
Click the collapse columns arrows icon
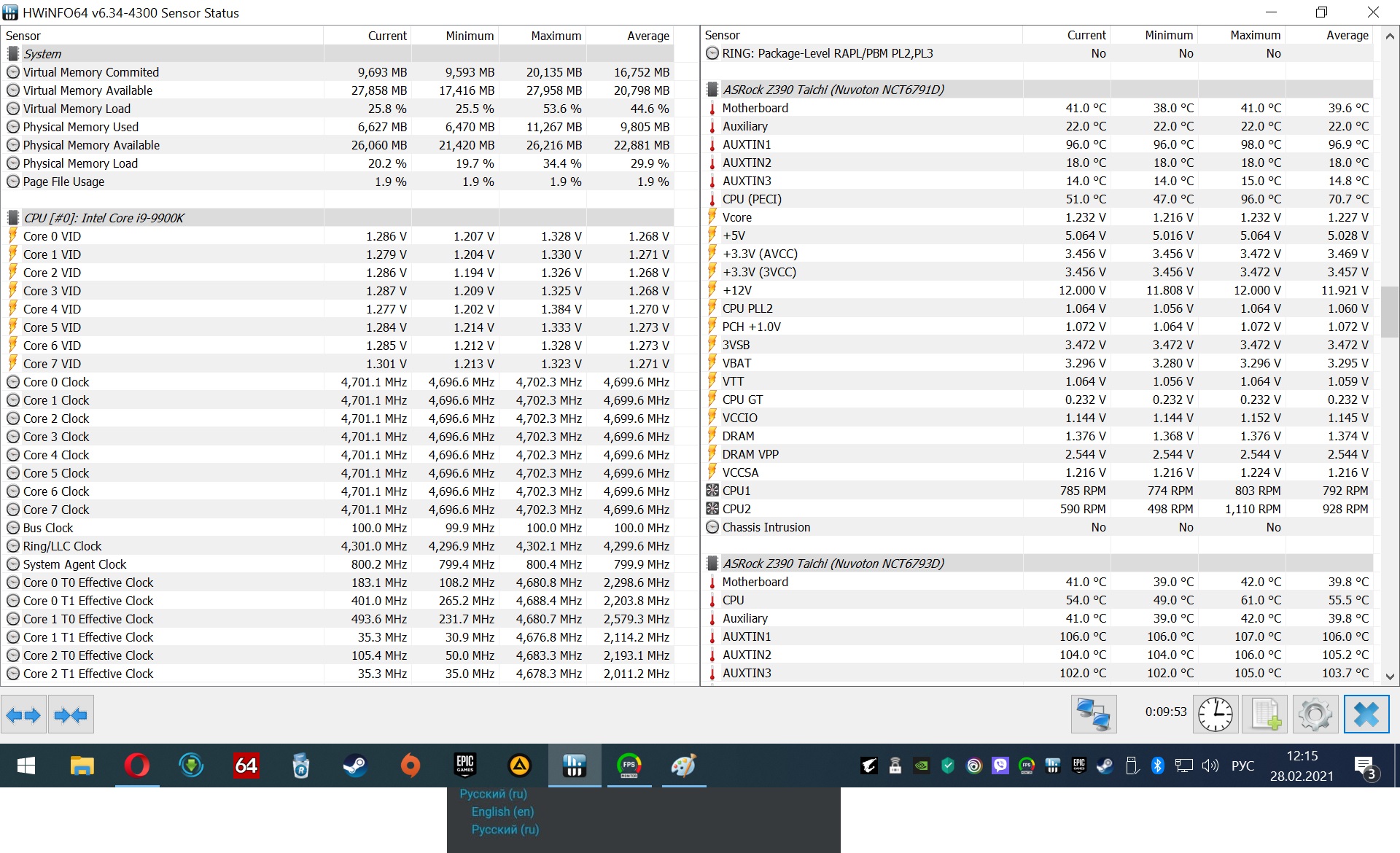pos(71,715)
